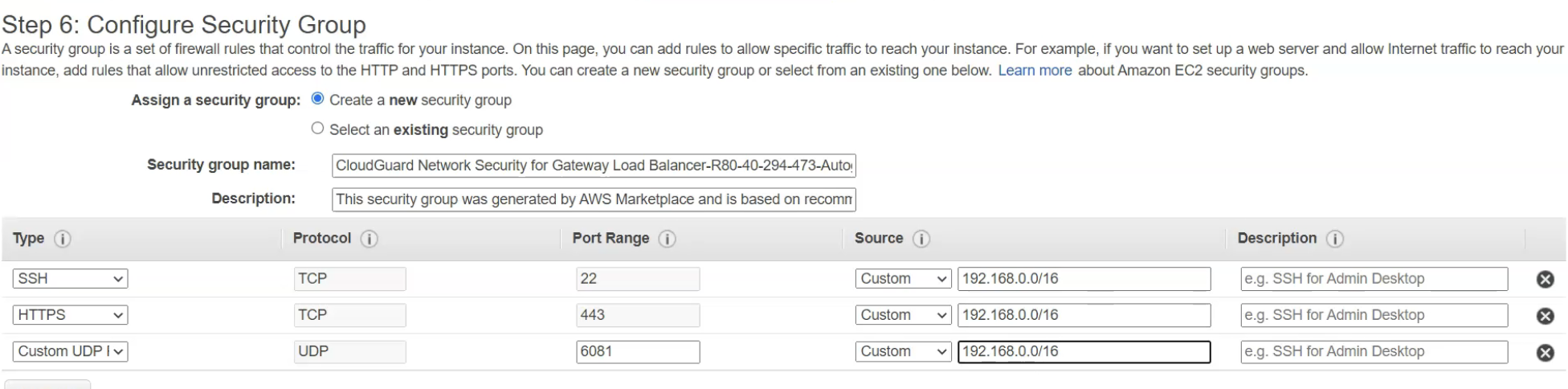Open the Source Custom dropdown for HTTPS rule
The width and height of the screenshot is (1568, 389).
tap(903, 315)
